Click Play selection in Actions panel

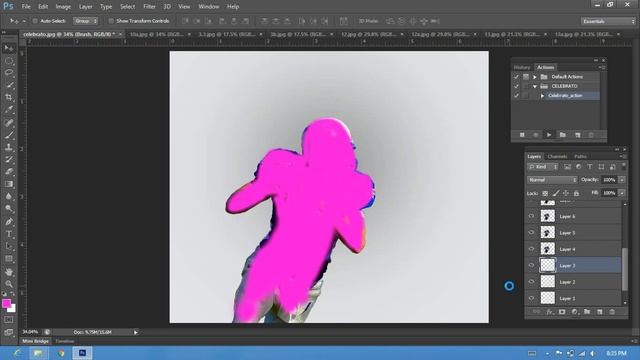click(x=549, y=135)
